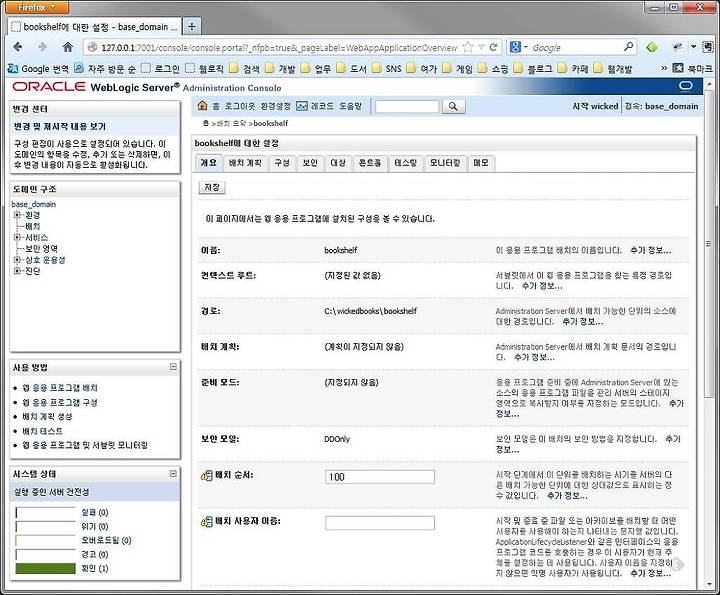Click the 배치 순서 restart-required icon
This screenshot has height=595, width=720.
(207, 475)
